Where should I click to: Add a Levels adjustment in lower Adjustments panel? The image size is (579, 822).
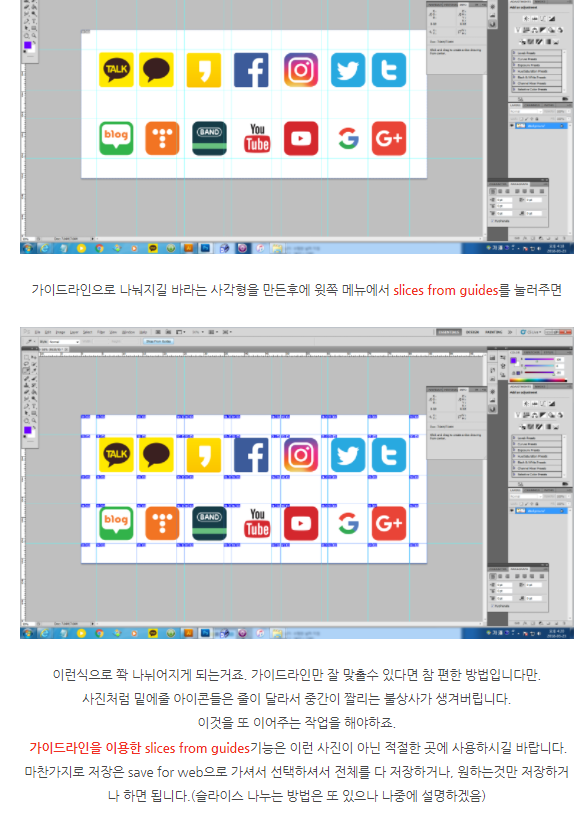point(534,404)
